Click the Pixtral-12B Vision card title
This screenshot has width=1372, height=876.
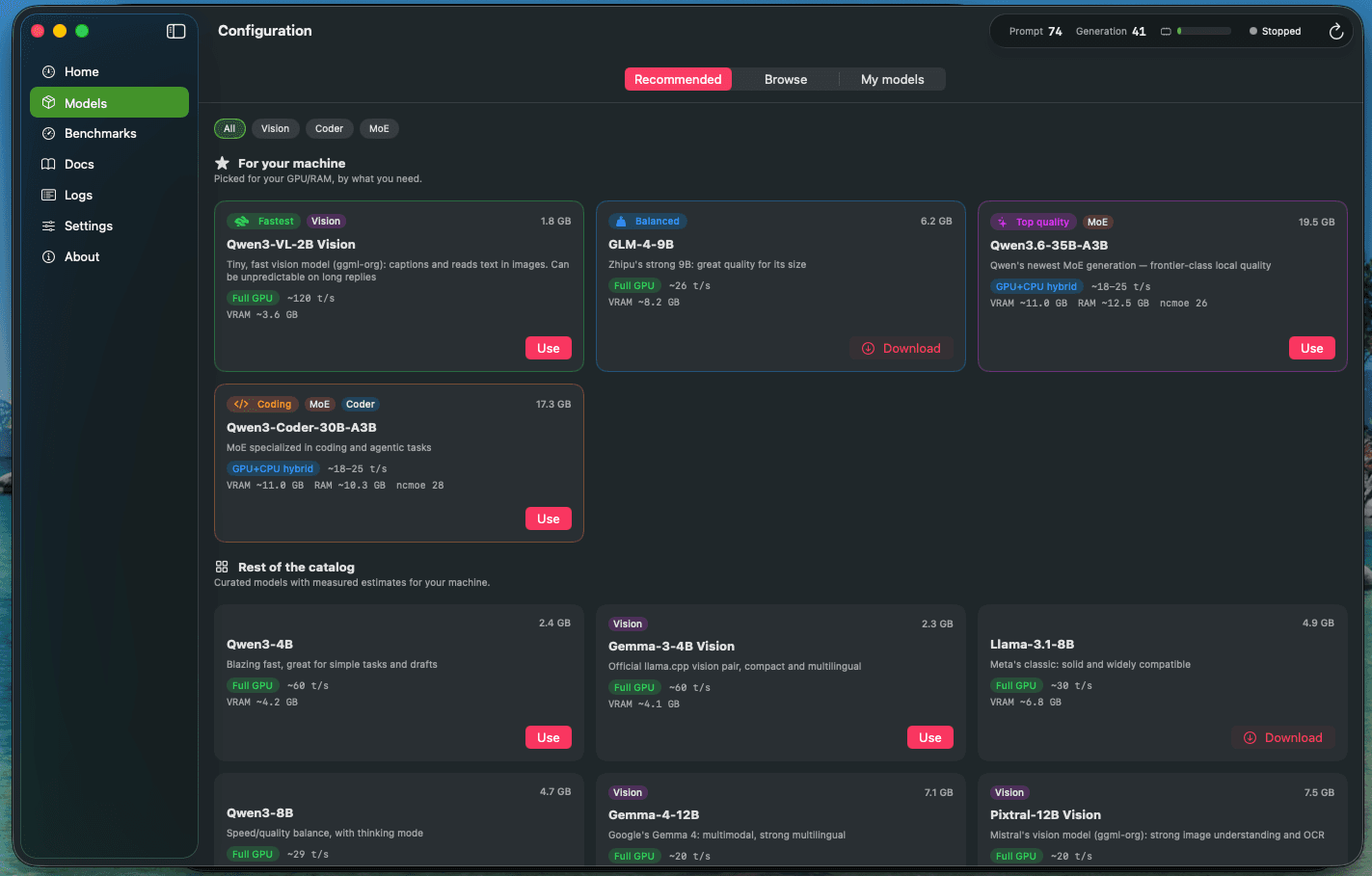coord(1045,814)
